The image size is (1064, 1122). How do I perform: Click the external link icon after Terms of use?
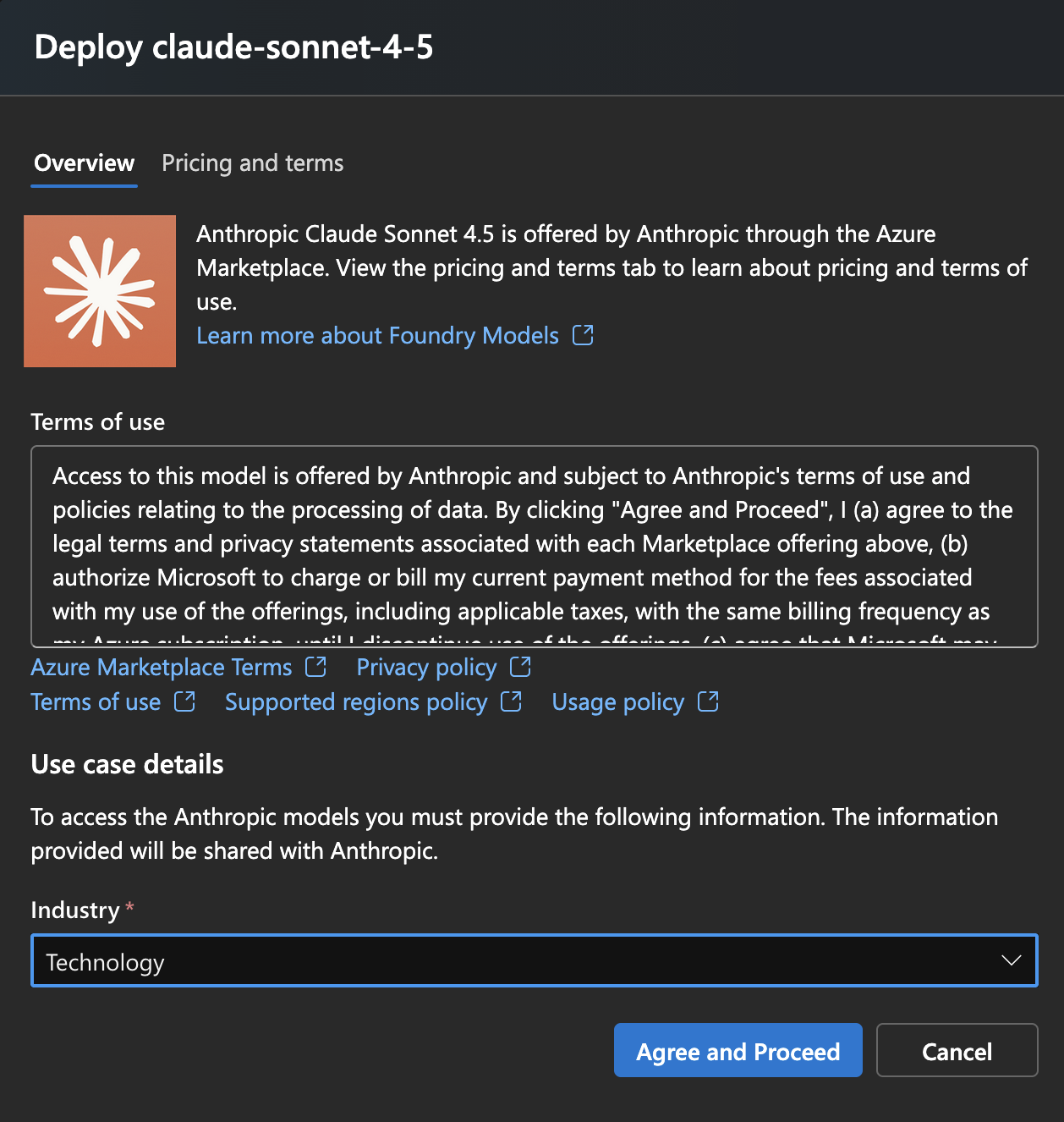pyautogui.click(x=184, y=702)
